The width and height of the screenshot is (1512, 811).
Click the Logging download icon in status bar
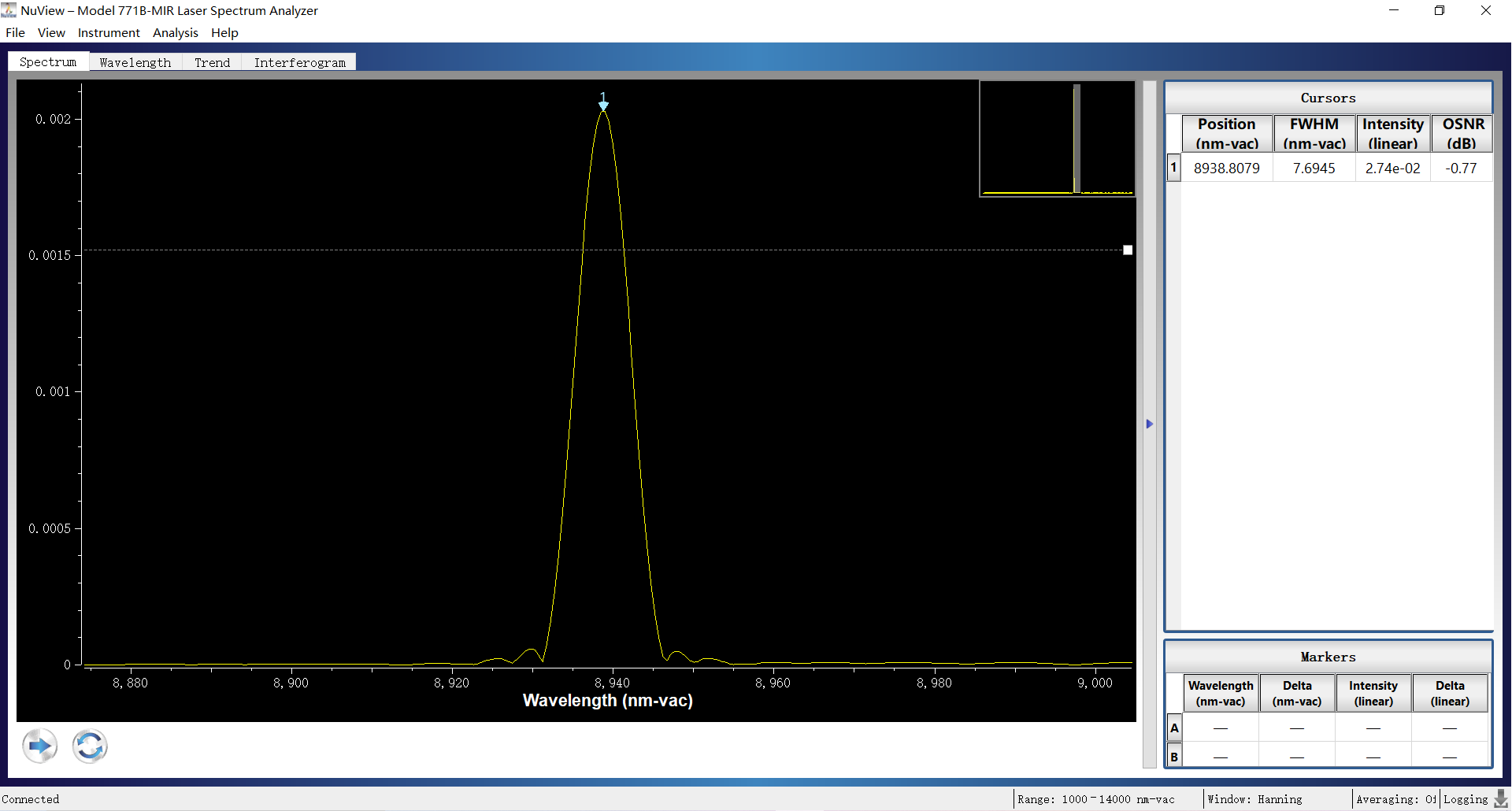point(1501,798)
